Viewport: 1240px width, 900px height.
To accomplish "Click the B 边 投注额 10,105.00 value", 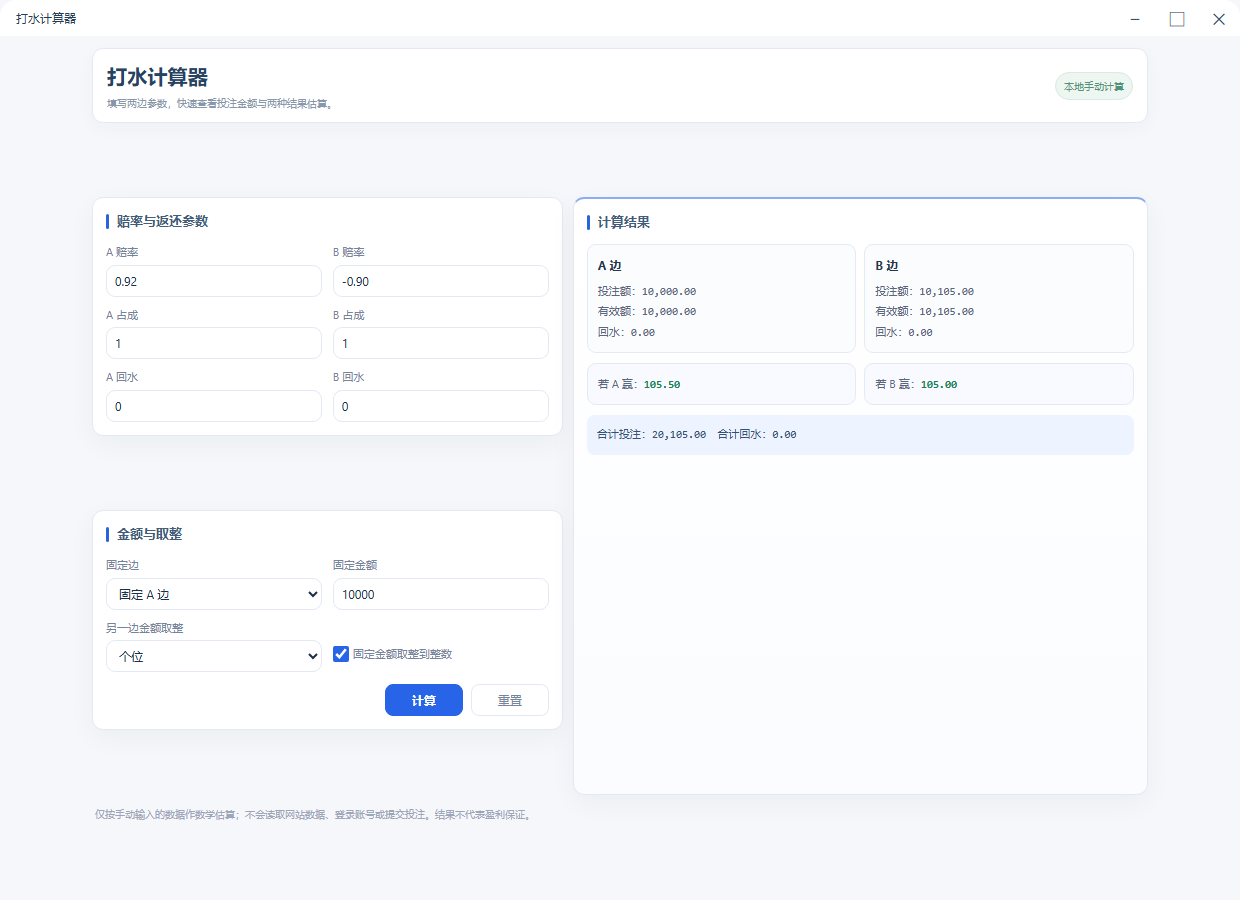I will [x=947, y=292].
